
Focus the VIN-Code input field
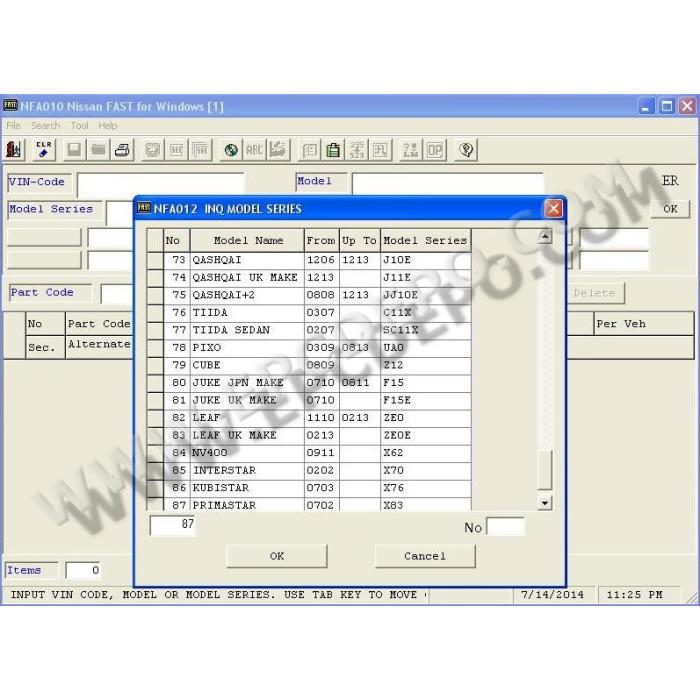click(160, 183)
